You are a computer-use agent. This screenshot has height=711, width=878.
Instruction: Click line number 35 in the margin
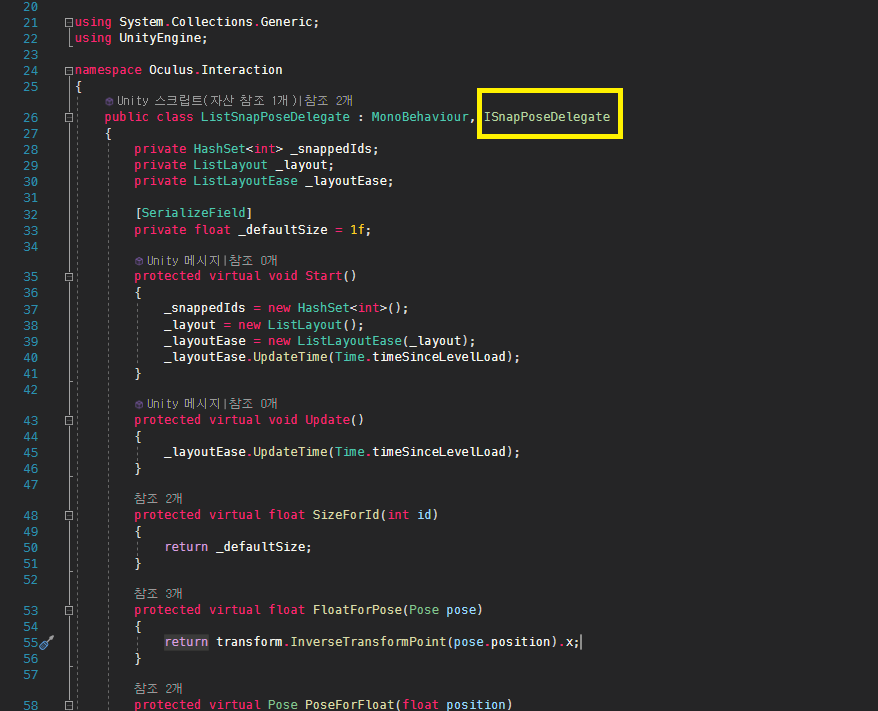point(31,277)
